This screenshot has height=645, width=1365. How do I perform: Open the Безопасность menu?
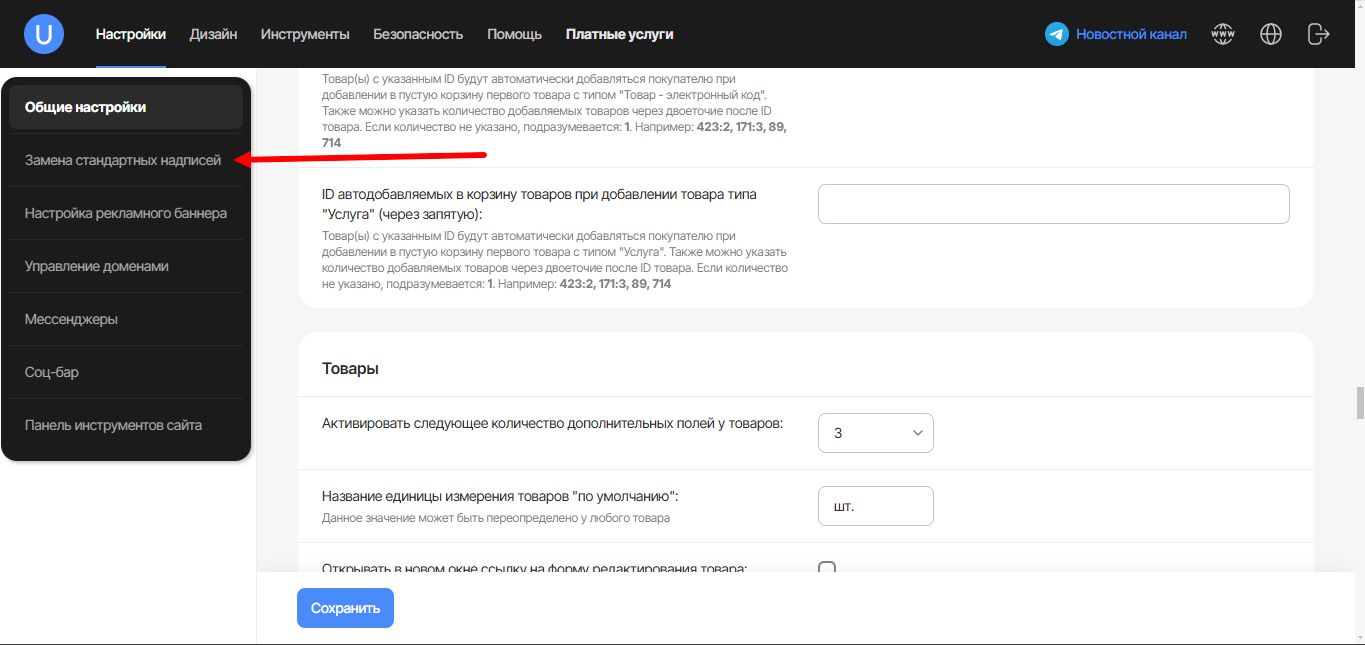pyautogui.click(x=418, y=34)
